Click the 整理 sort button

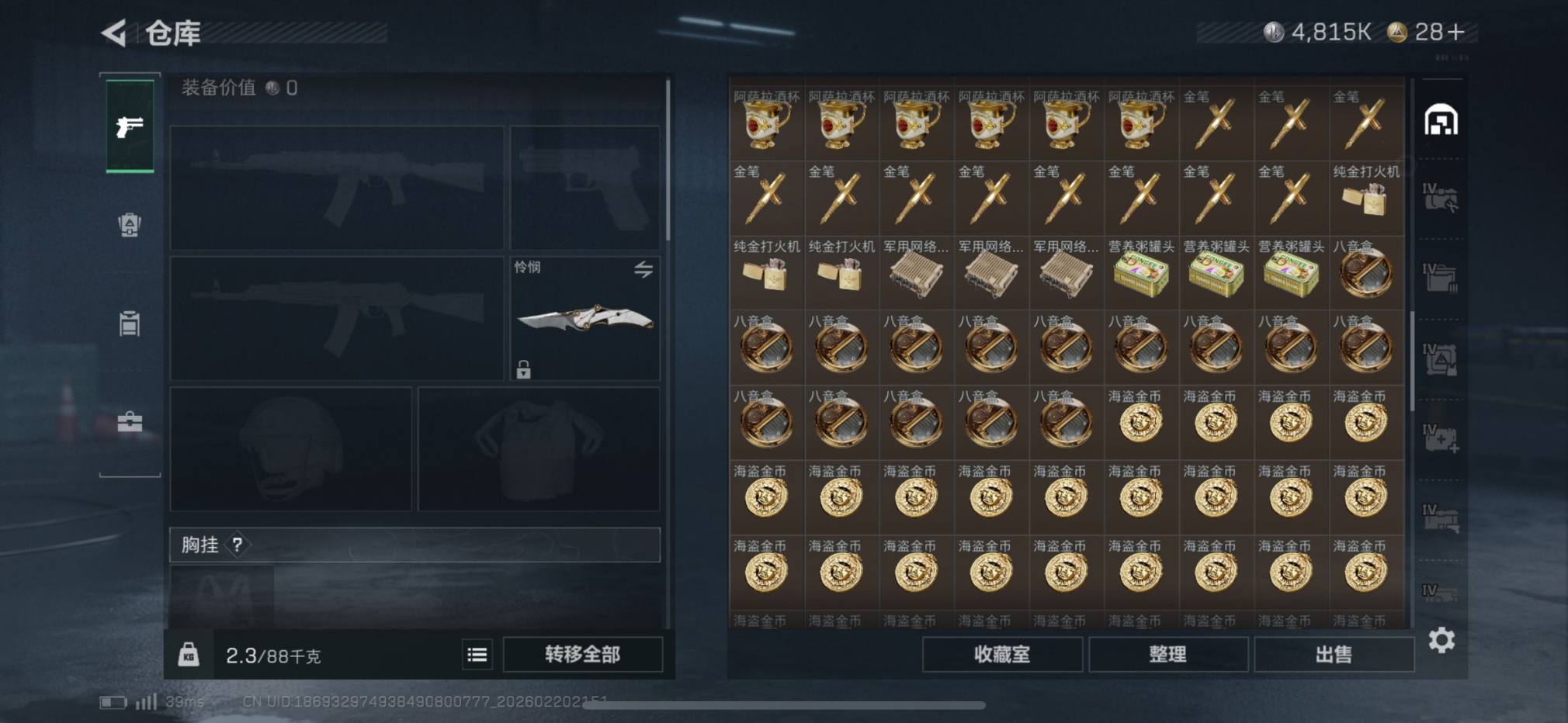click(1168, 655)
